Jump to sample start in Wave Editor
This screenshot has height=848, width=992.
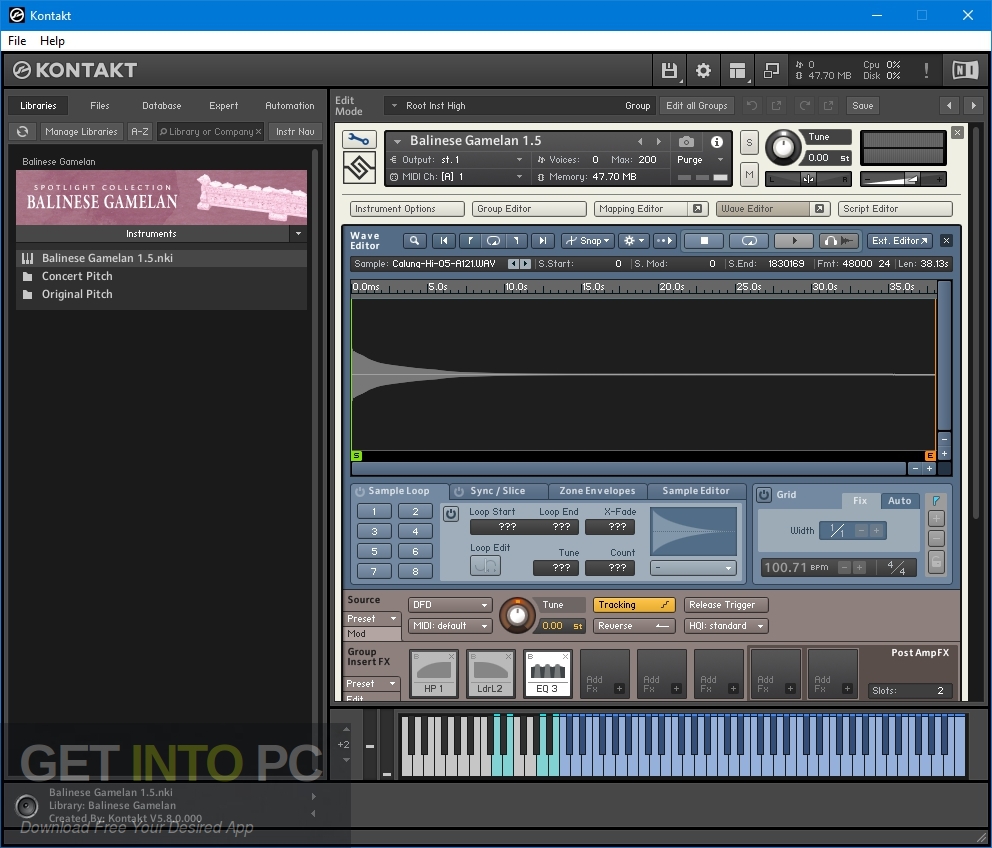click(443, 240)
